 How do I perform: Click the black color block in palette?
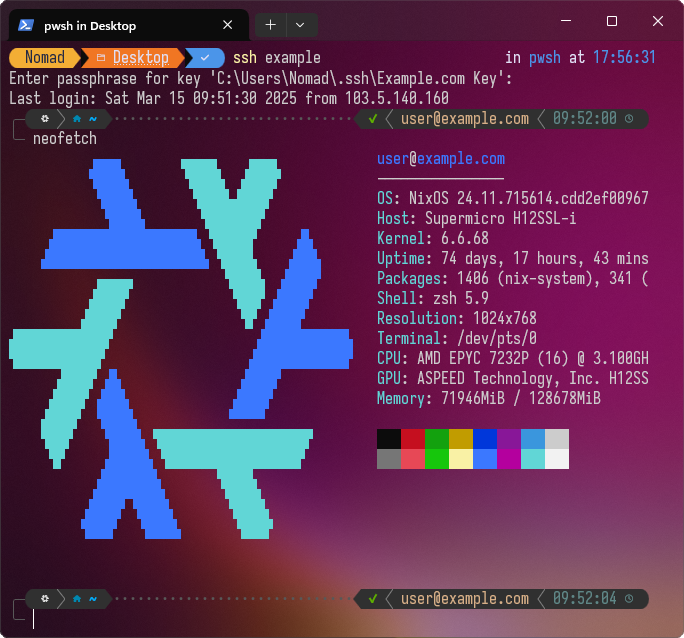point(389,439)
